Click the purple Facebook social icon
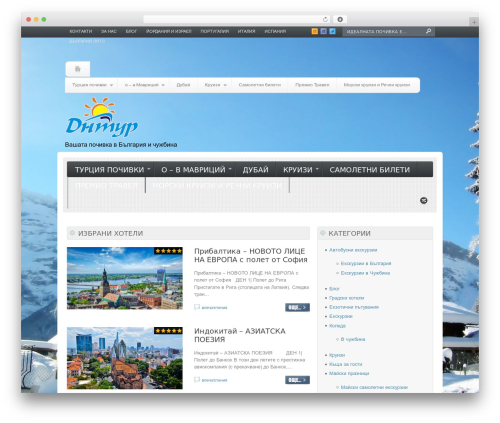Image resolution: width=500 pixels, height=423 pixels. point(323,31)
